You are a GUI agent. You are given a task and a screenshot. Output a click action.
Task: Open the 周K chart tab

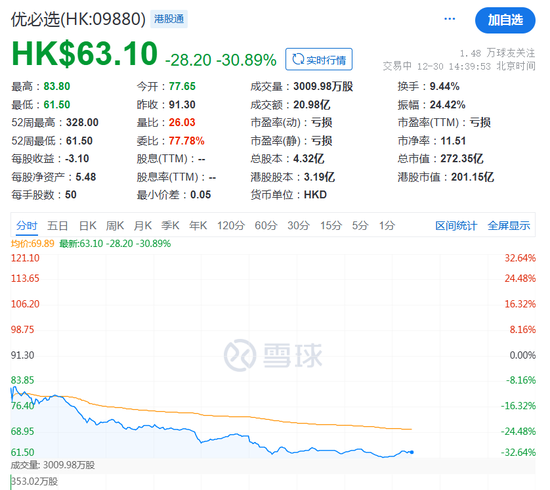tap(115, 226)
